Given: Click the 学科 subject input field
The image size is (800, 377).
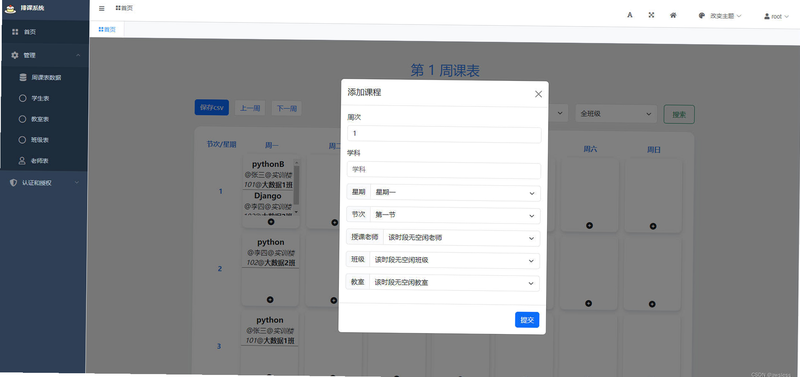Looking at the screenshot, I should 443,170.
